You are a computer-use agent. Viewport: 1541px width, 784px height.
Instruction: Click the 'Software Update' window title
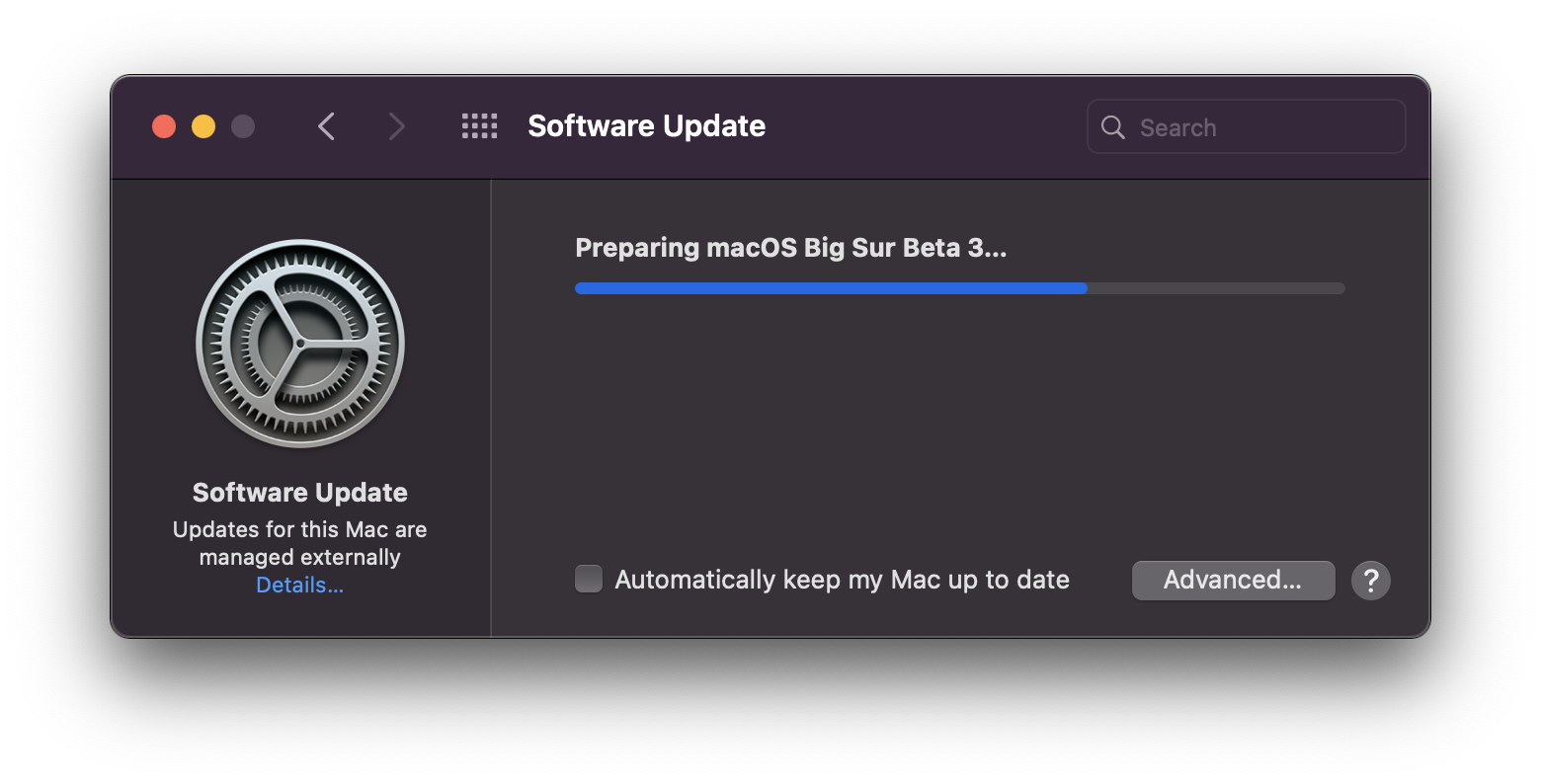(x=647, y=126)
